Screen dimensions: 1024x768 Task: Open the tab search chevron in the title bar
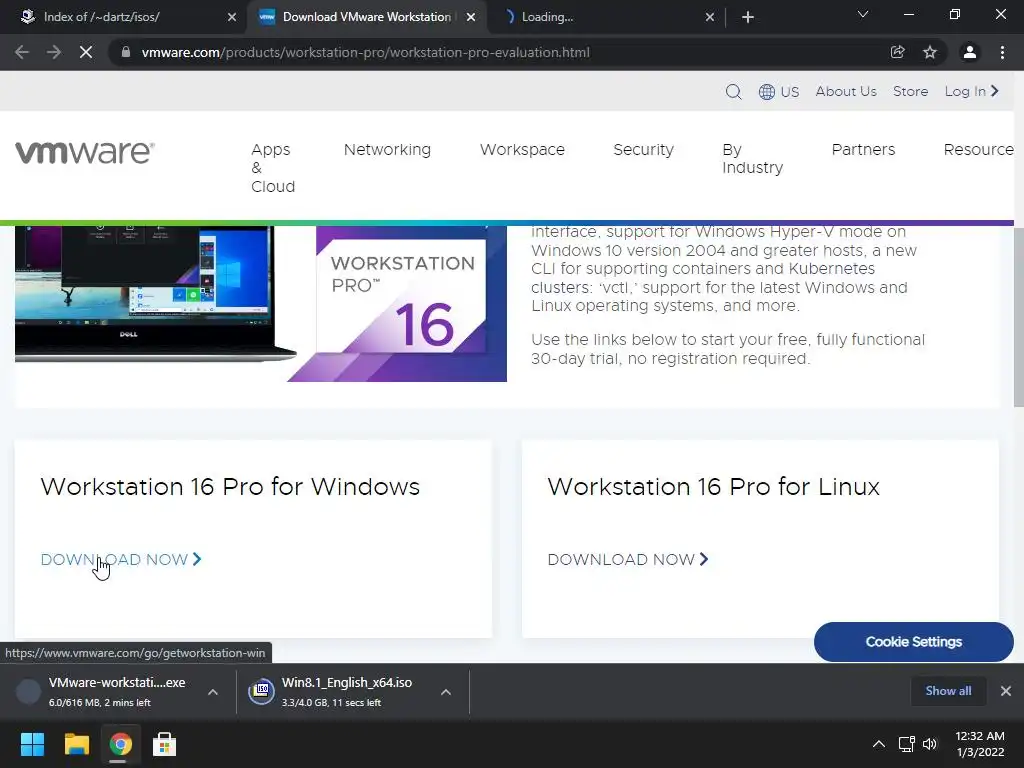click(x=863, y=14)
